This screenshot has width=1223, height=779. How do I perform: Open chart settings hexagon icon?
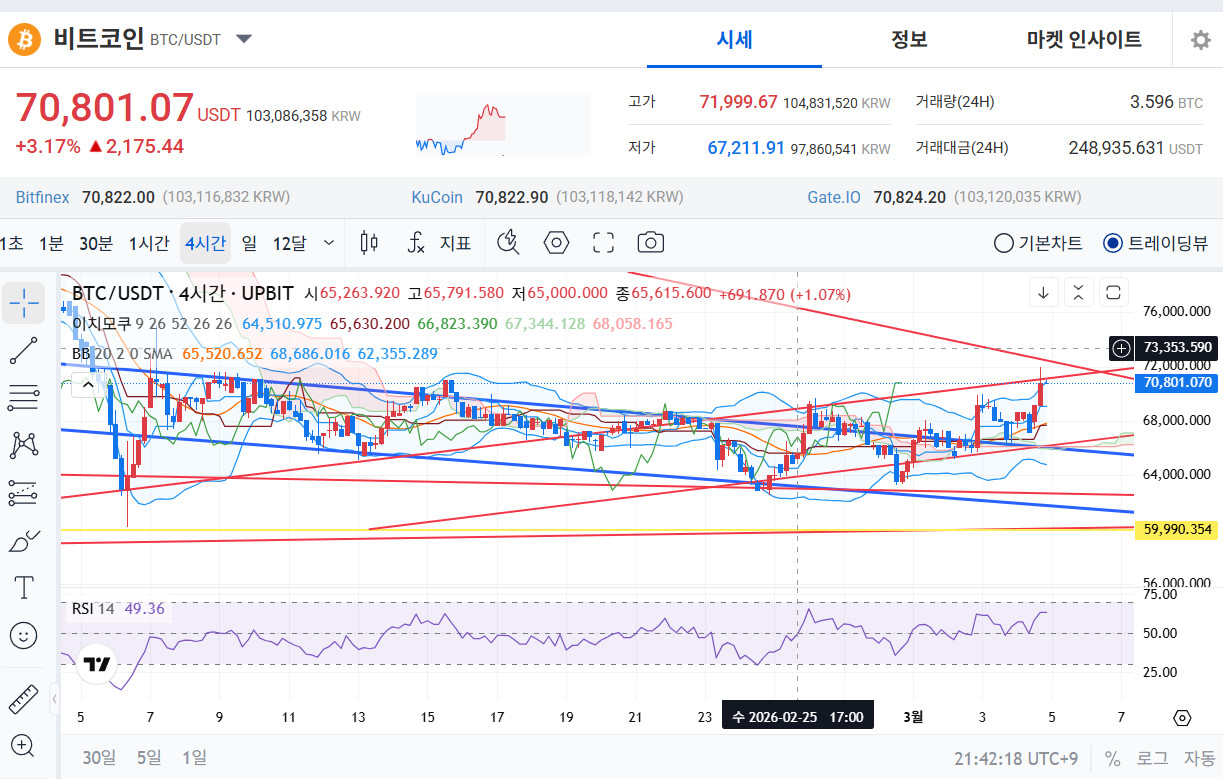coord(556,242)
